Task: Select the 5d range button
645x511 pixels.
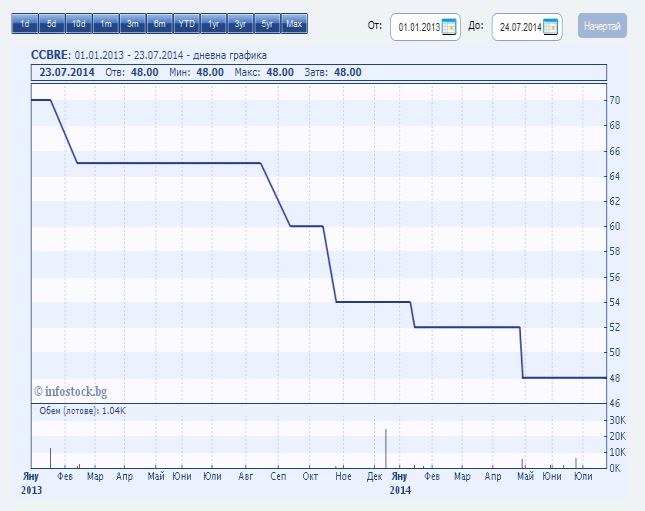Action: [51, 24]
